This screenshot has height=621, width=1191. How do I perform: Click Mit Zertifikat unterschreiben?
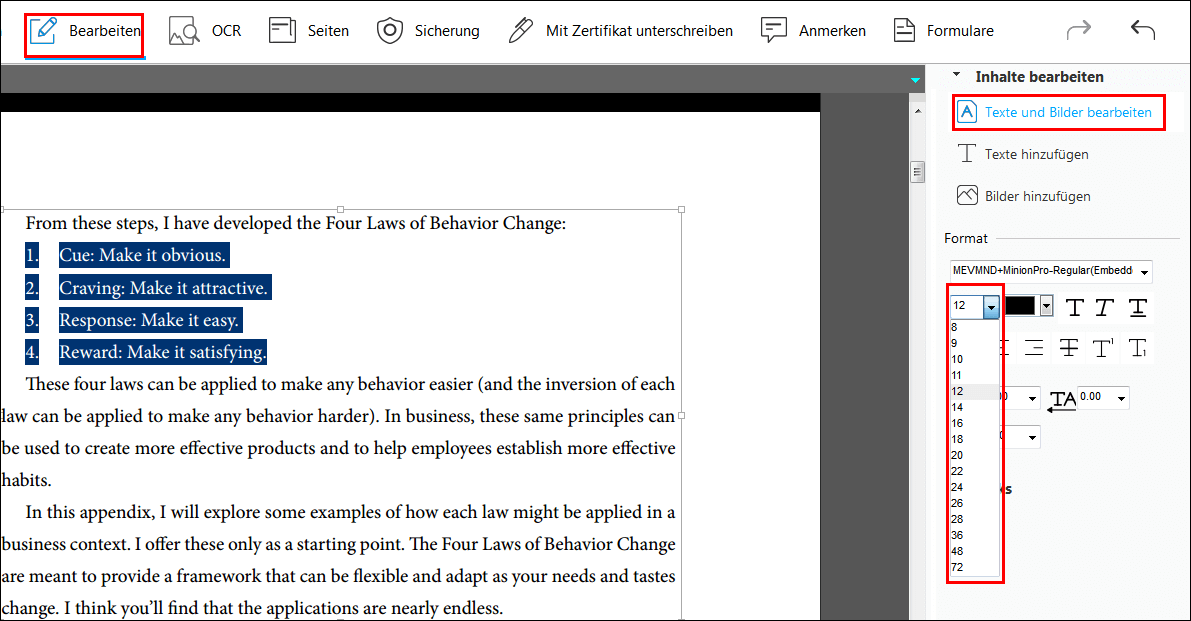621,31
